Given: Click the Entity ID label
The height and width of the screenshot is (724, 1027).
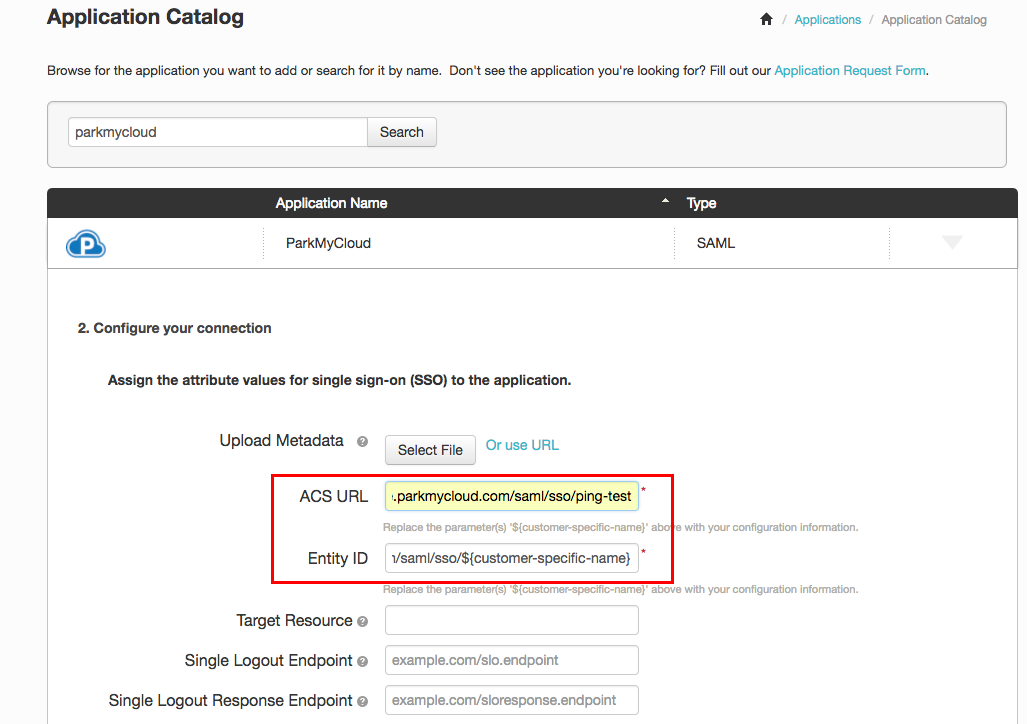Looking at the screenshot, I should click(x=337, y=558).
